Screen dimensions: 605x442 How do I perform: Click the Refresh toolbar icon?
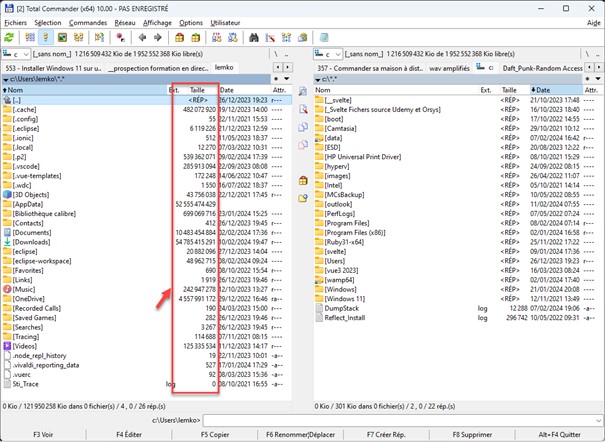(9, 37)
